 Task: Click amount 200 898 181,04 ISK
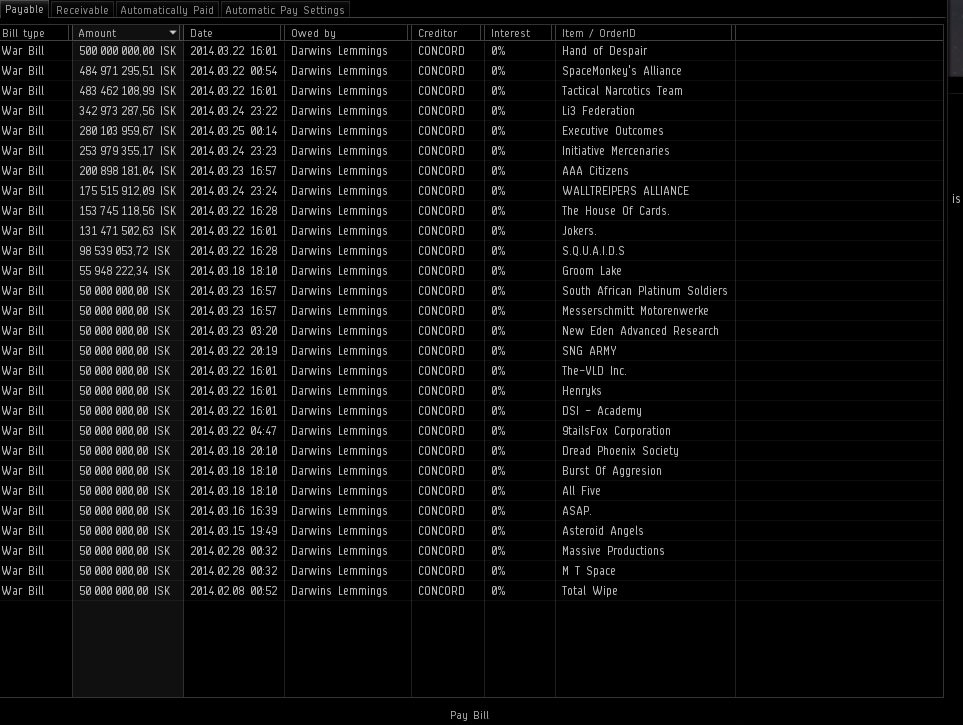click(x=128, y=171)
